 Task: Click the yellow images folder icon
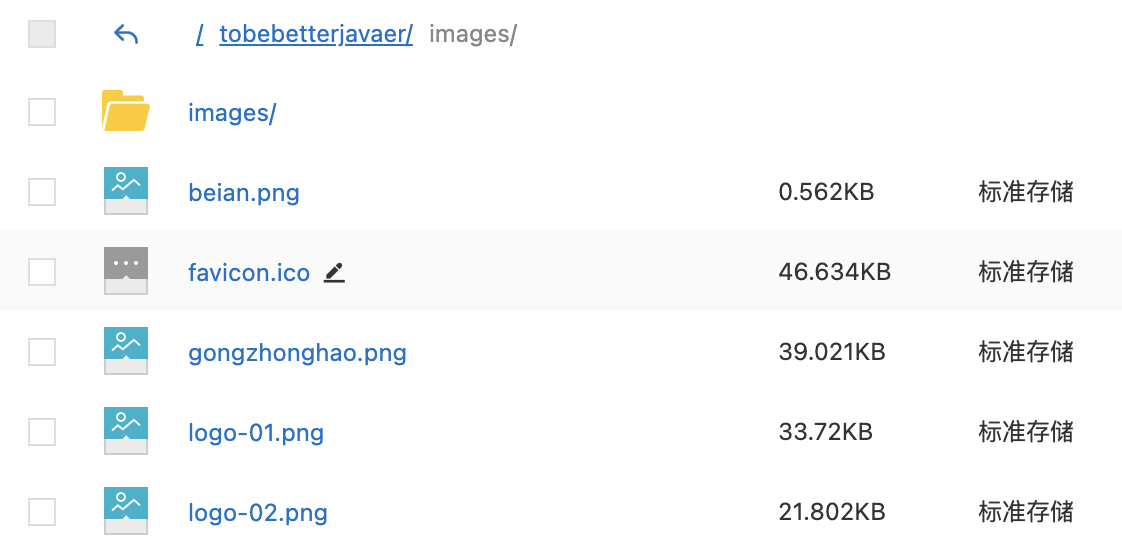coord(126,111)
